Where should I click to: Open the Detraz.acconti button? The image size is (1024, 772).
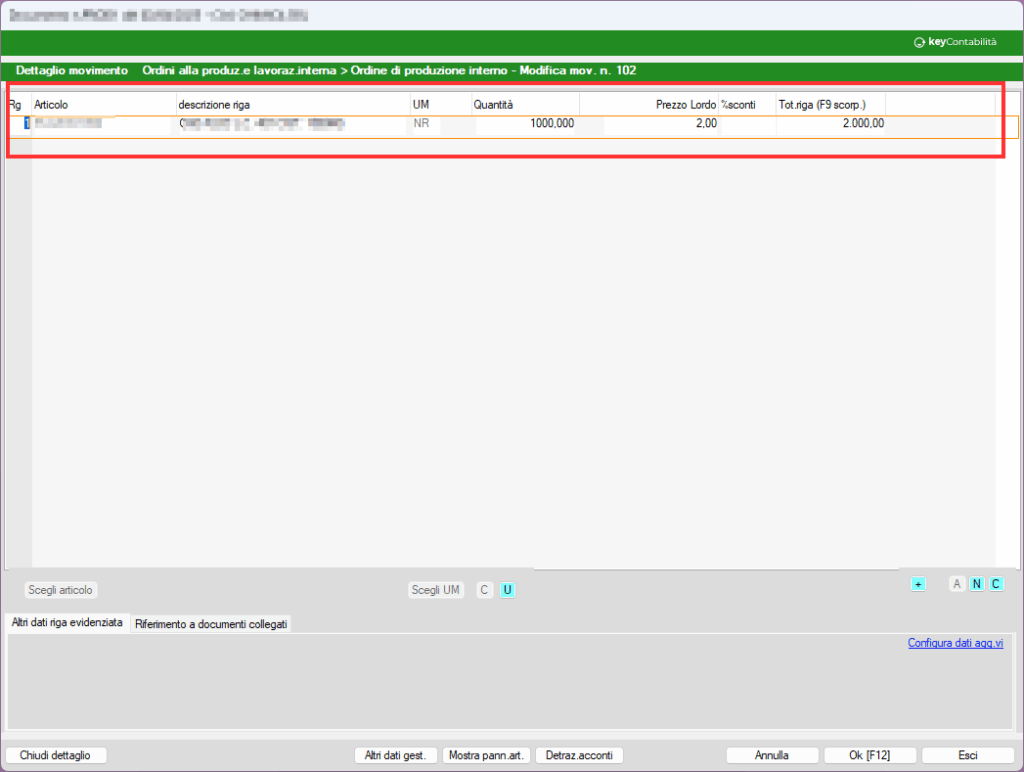coord(579,755)
